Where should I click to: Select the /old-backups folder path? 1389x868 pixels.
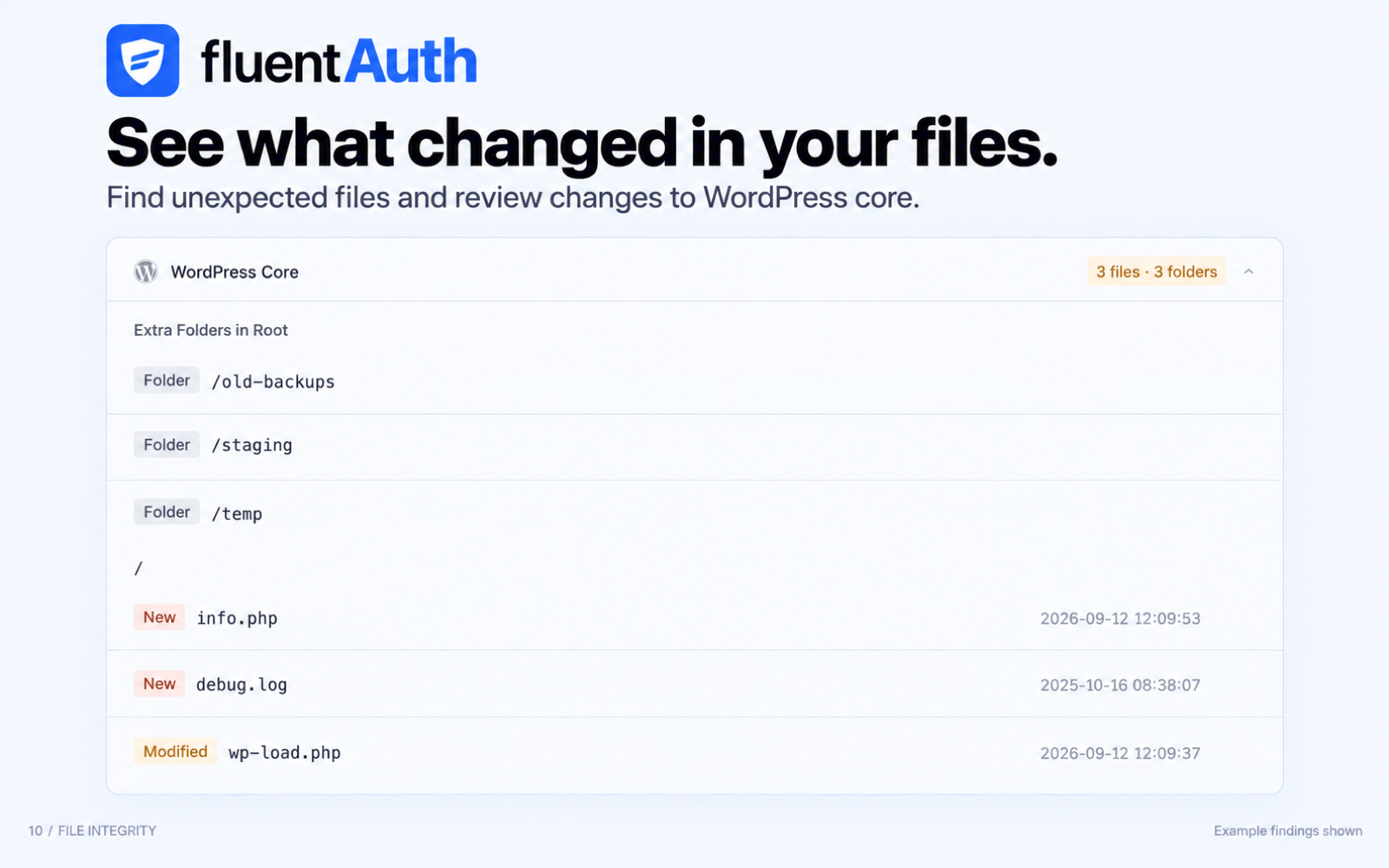[x=273, y=382]
